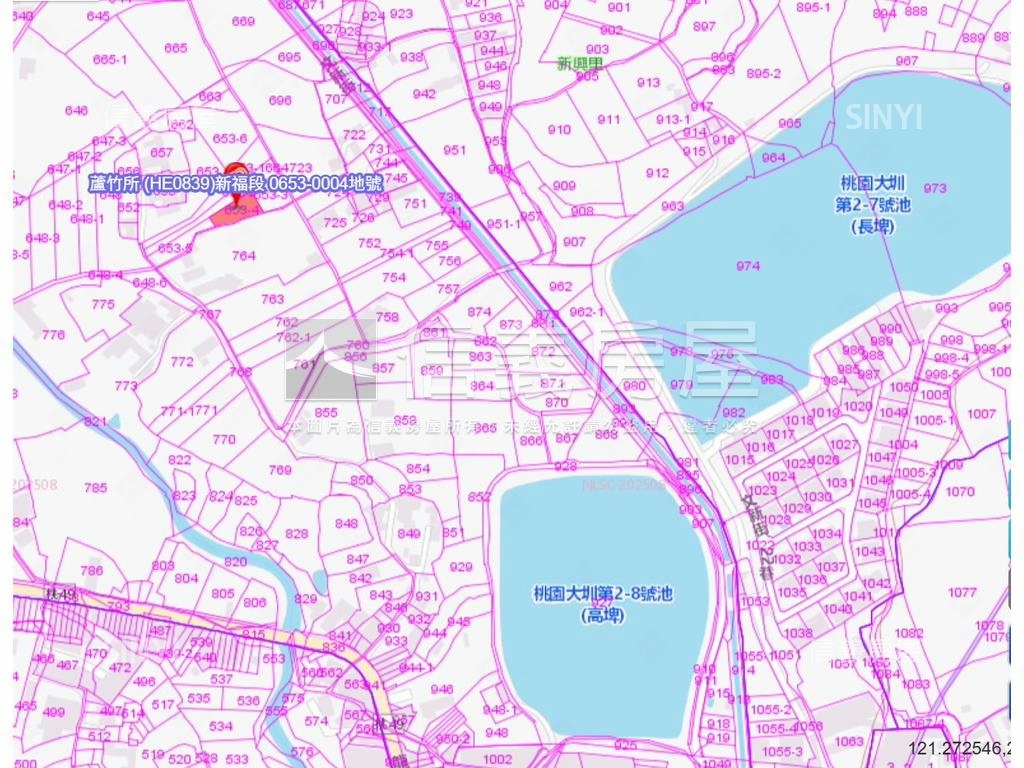This screenshot has width=1024, height=768.
Task: Select land parcel number 942
Action: [x=424, y=94]
